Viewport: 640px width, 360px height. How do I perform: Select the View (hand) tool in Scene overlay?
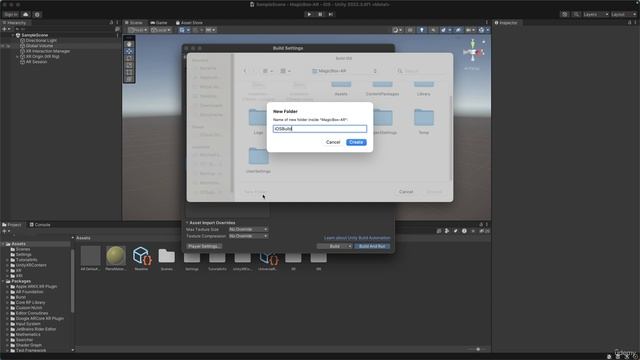pos(129,44)
